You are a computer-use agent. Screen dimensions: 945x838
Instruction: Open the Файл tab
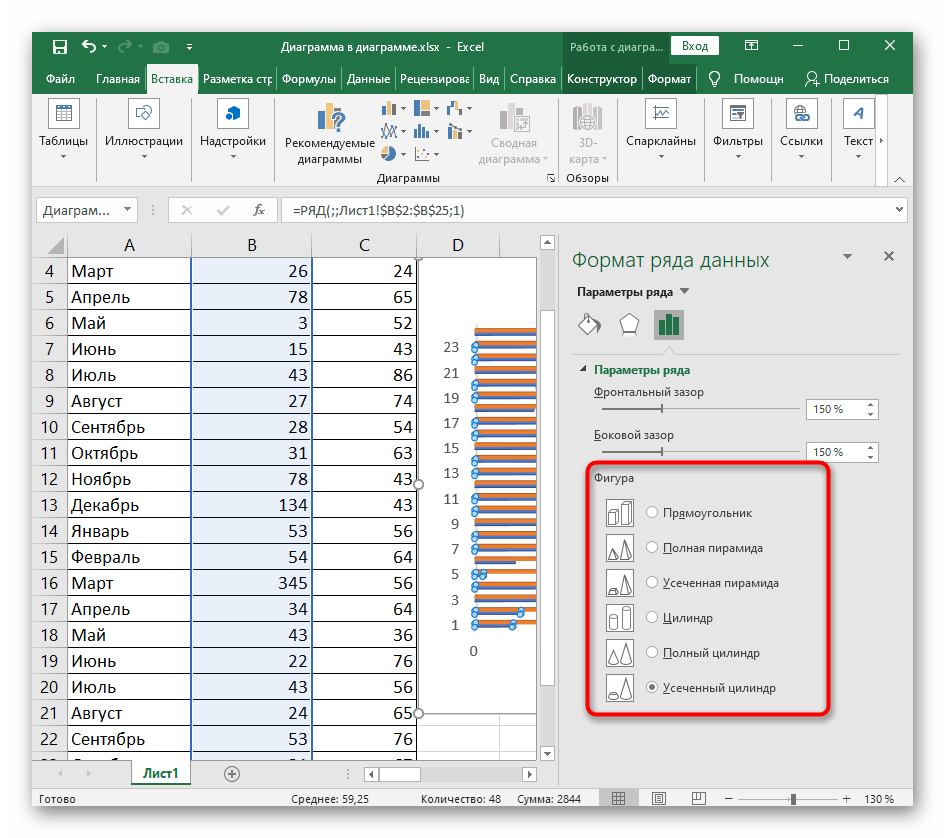tap(60, 79)
